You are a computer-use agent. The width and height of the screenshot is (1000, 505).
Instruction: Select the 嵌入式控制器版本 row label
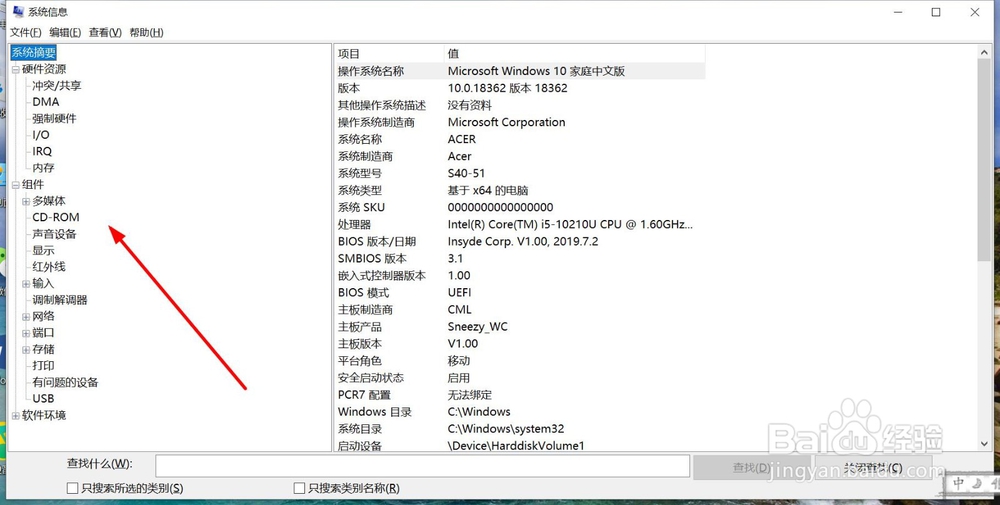381,275
